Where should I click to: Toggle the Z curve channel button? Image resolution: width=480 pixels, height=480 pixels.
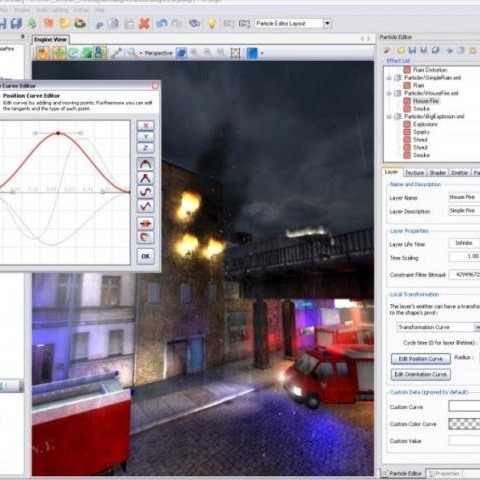click(146, 148)
